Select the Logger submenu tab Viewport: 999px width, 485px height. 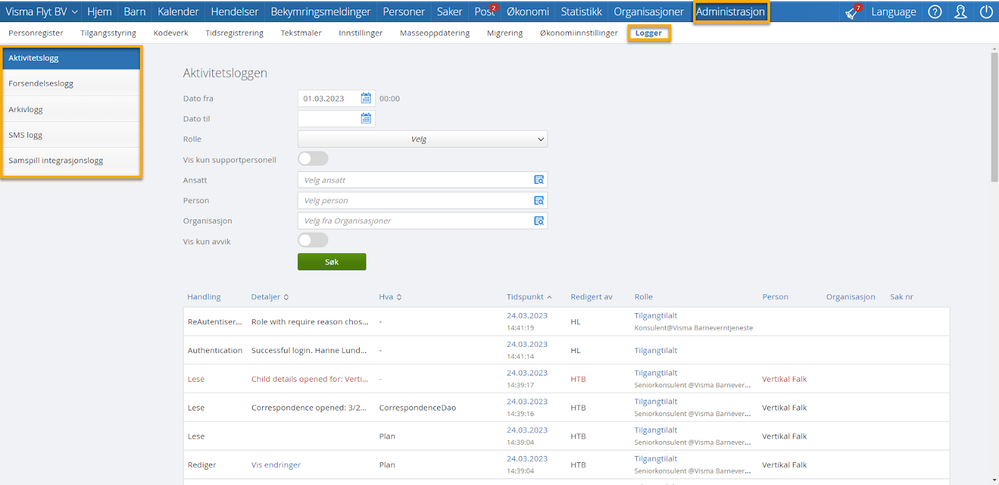click(649, 33)
